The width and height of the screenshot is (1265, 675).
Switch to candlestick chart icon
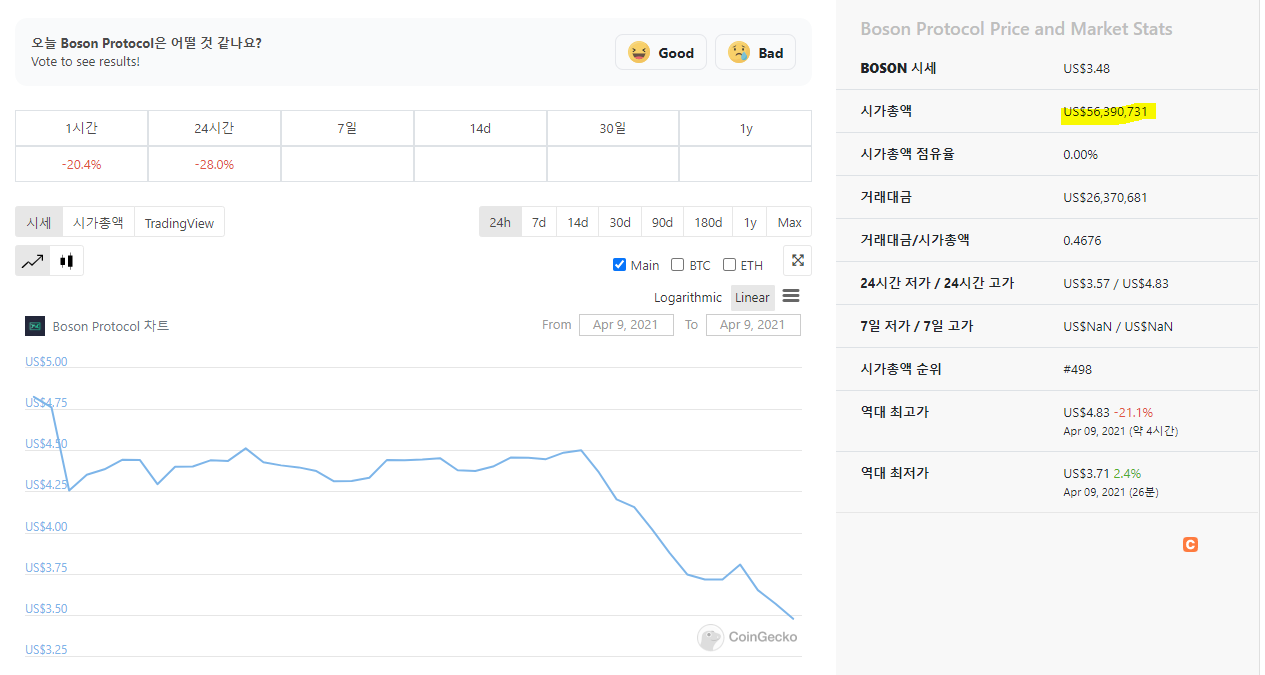tap(67, 261)
